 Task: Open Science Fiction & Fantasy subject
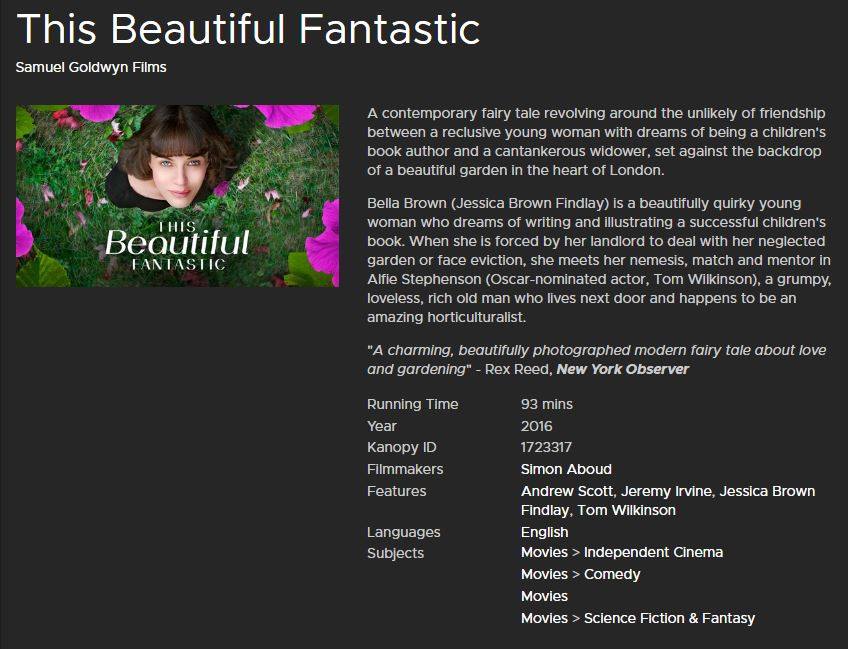click(669, 618)
